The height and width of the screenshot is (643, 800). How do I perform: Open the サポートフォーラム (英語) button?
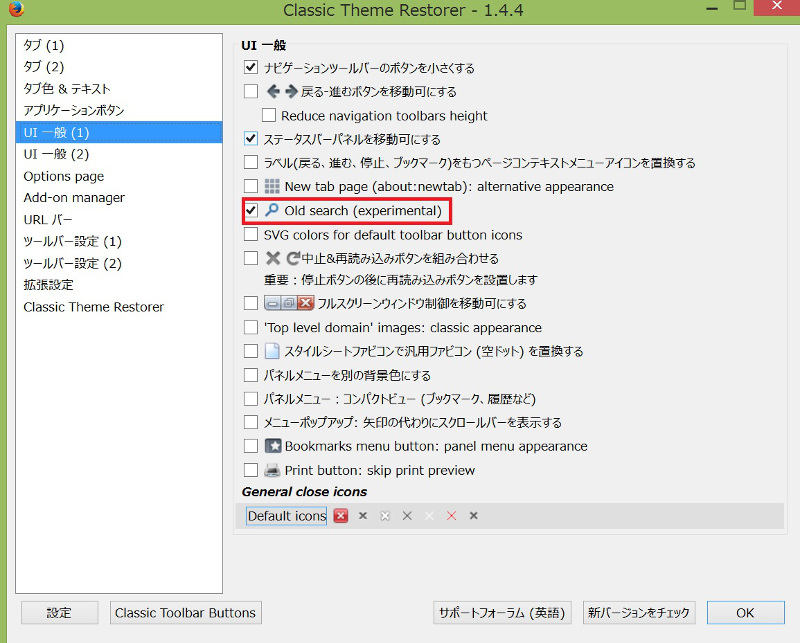click(x=501, y=612)
